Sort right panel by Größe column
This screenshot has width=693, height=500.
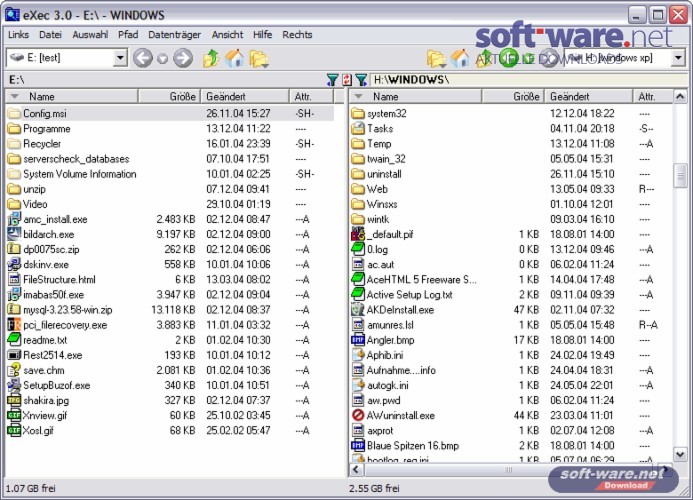(x=513, y=96)
